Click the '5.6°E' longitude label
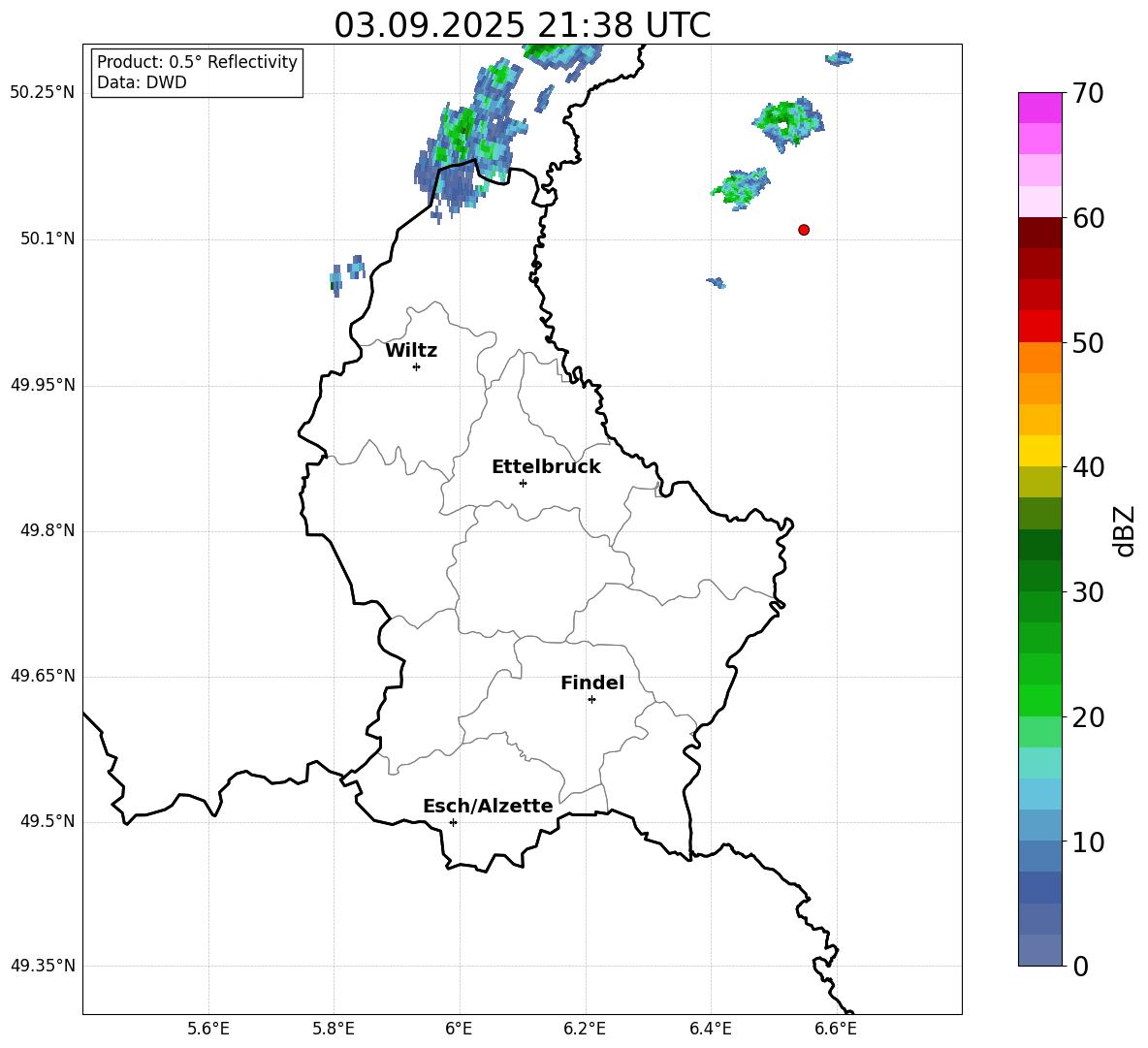Screen dimensions: 1148x1048 [208, 1029]
